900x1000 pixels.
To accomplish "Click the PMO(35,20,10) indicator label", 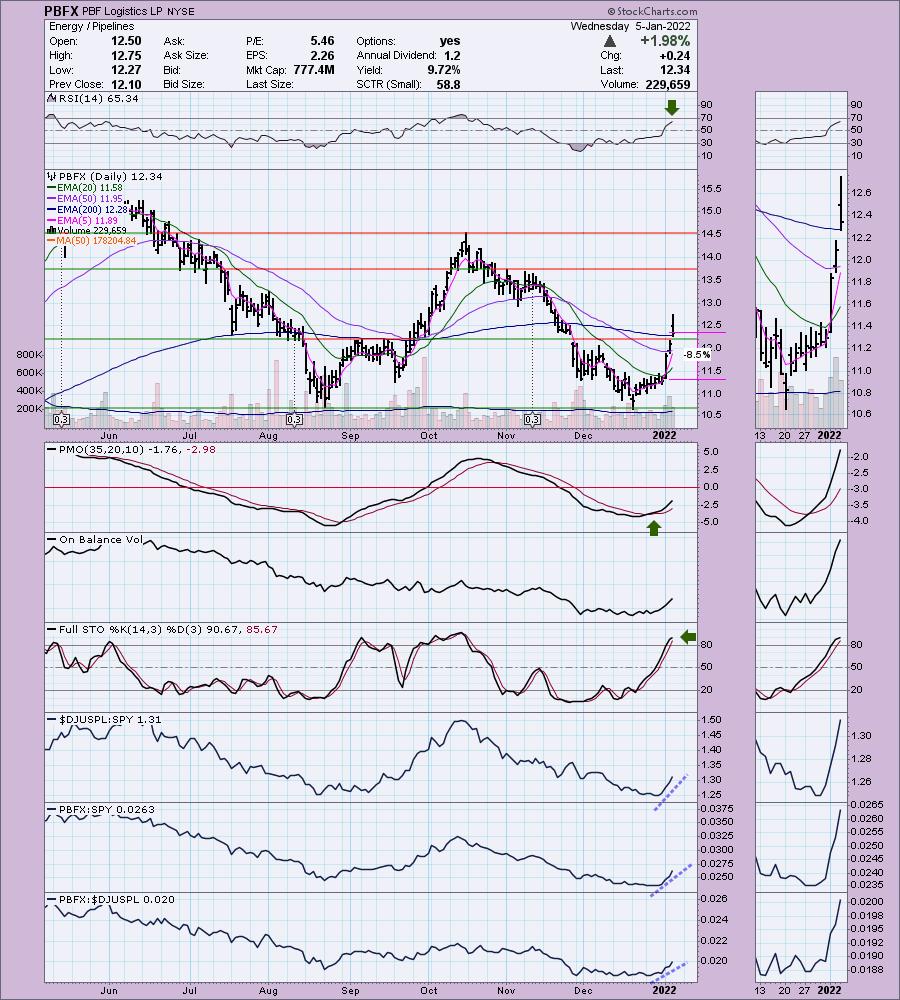I will (x=102, y=450).
